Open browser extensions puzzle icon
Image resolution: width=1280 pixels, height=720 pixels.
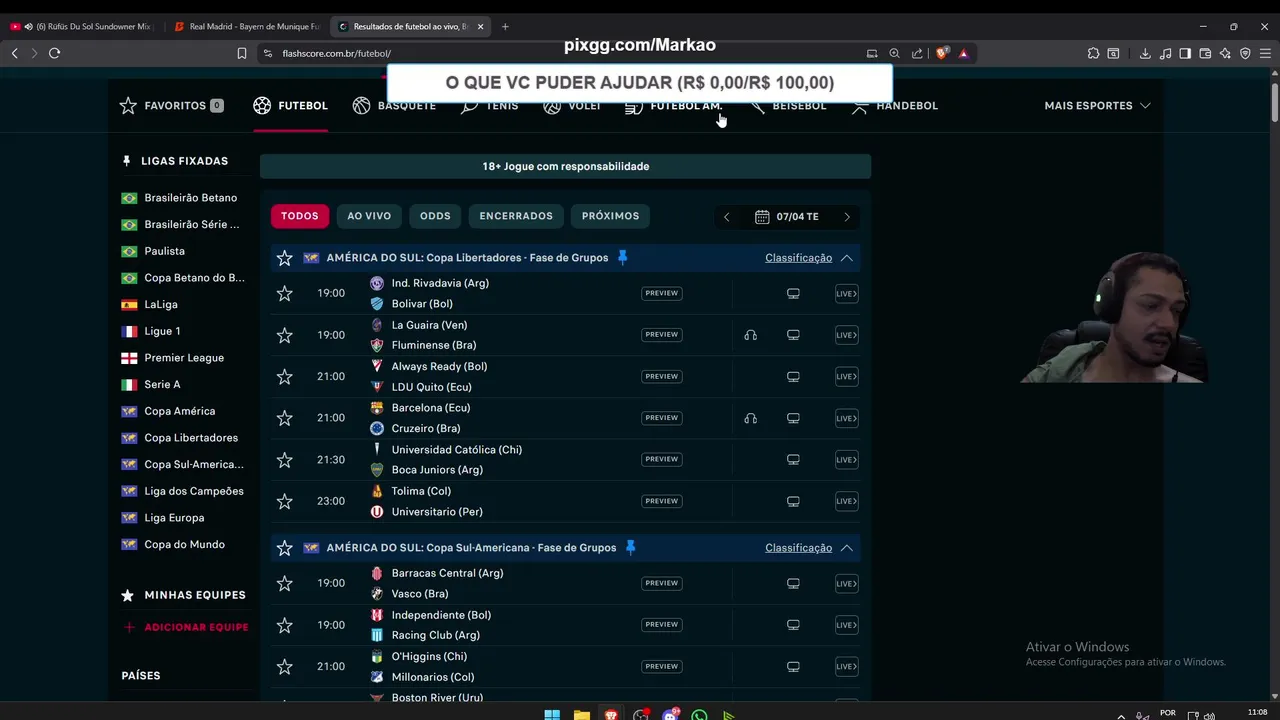click(1093, 53)
